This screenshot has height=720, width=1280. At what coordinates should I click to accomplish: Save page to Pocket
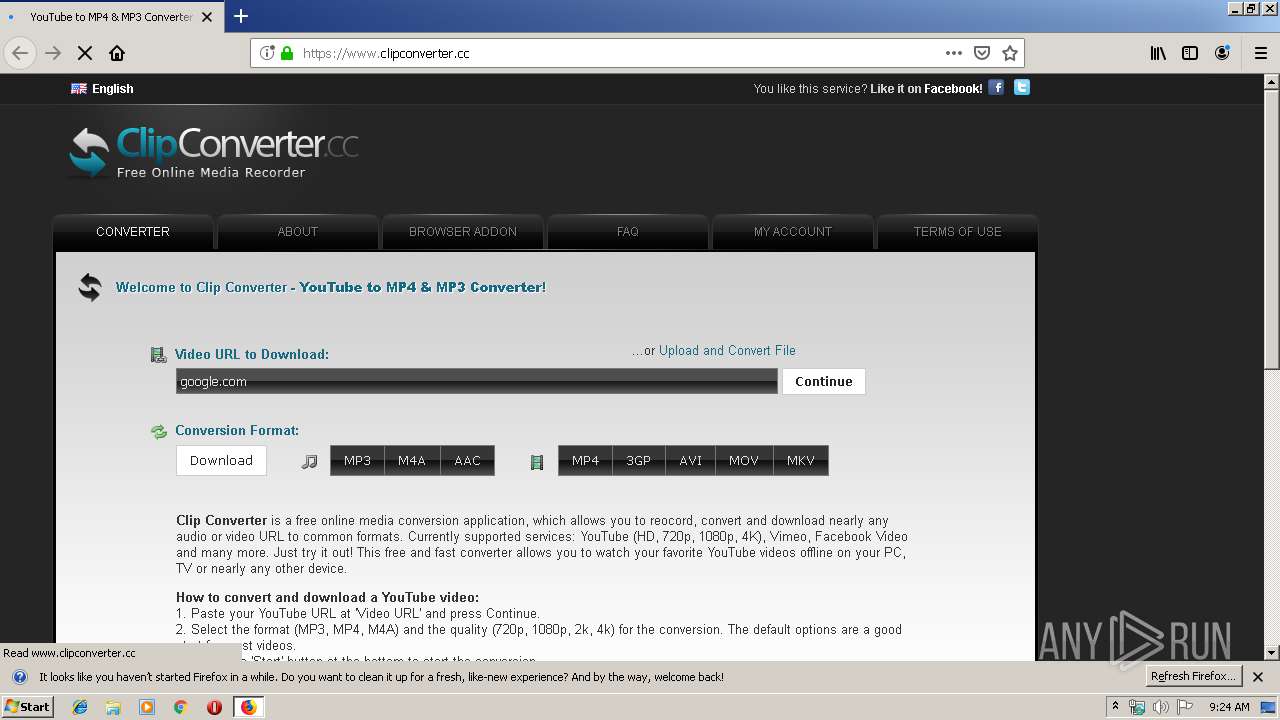point(982,53)
